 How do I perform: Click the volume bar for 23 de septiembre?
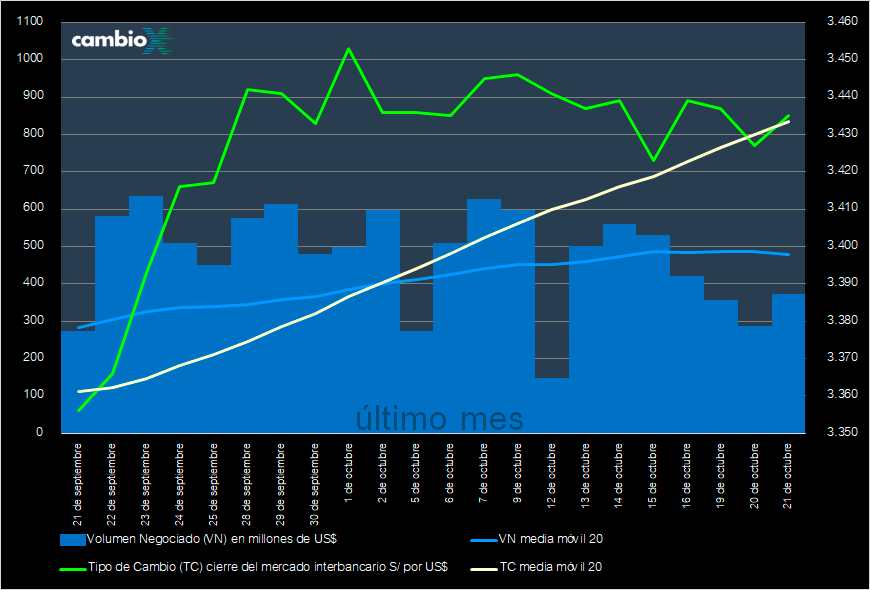click(146, 314)
